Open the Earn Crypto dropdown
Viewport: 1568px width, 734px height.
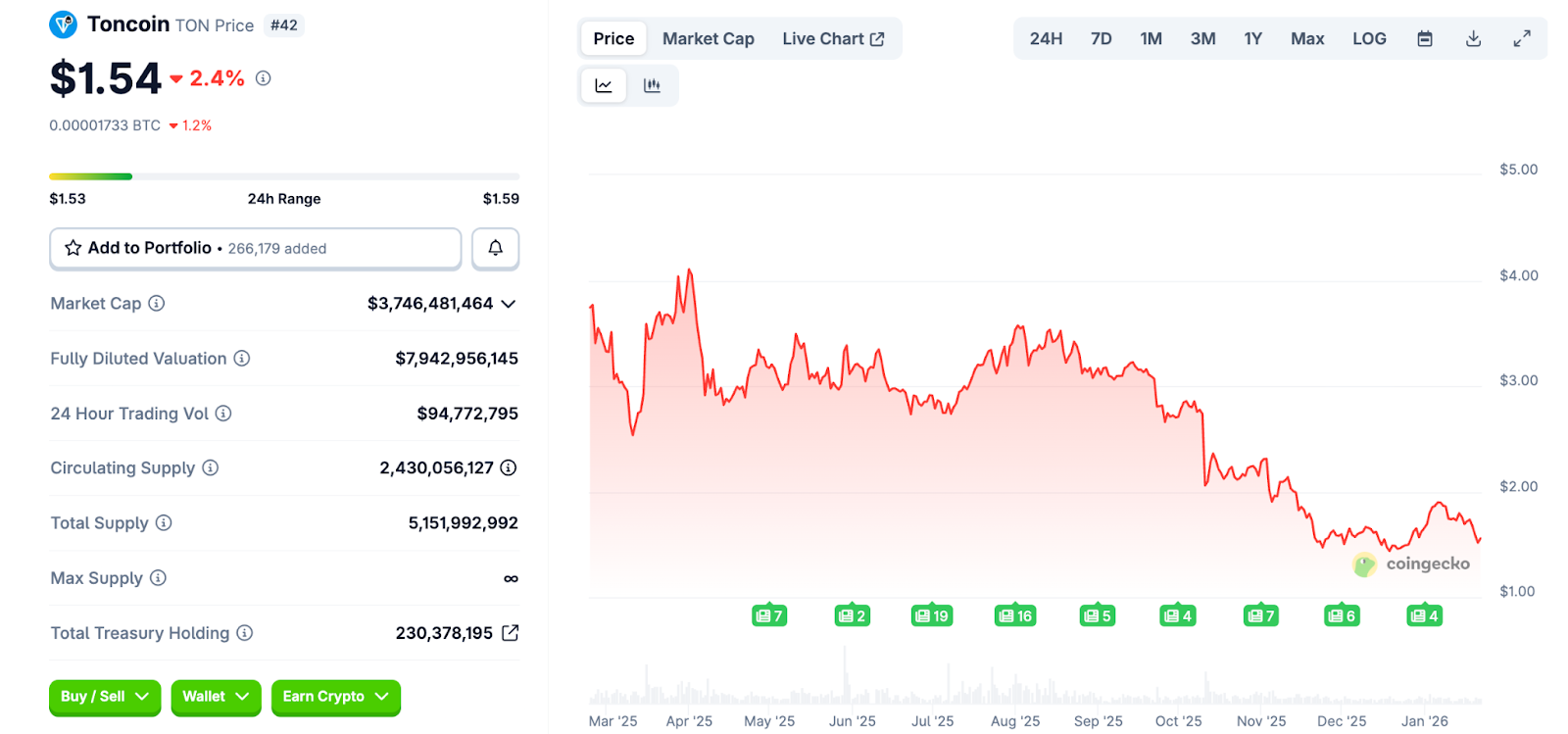click(335, 697)
